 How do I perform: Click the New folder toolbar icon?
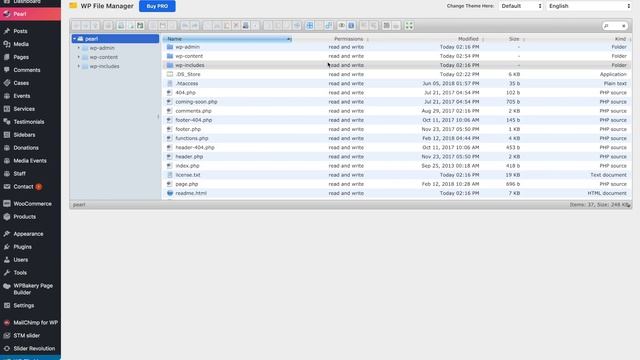point(121,25)
